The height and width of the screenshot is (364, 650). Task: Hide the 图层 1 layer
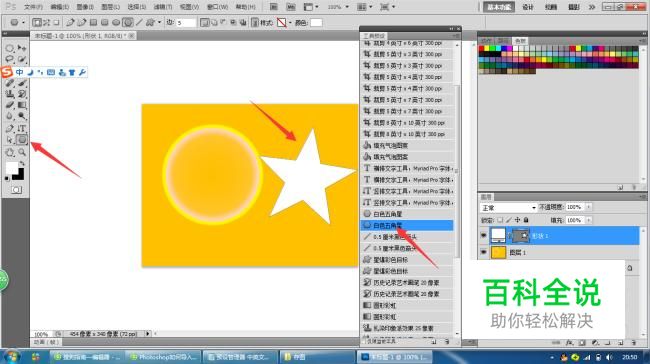point(483,252)
